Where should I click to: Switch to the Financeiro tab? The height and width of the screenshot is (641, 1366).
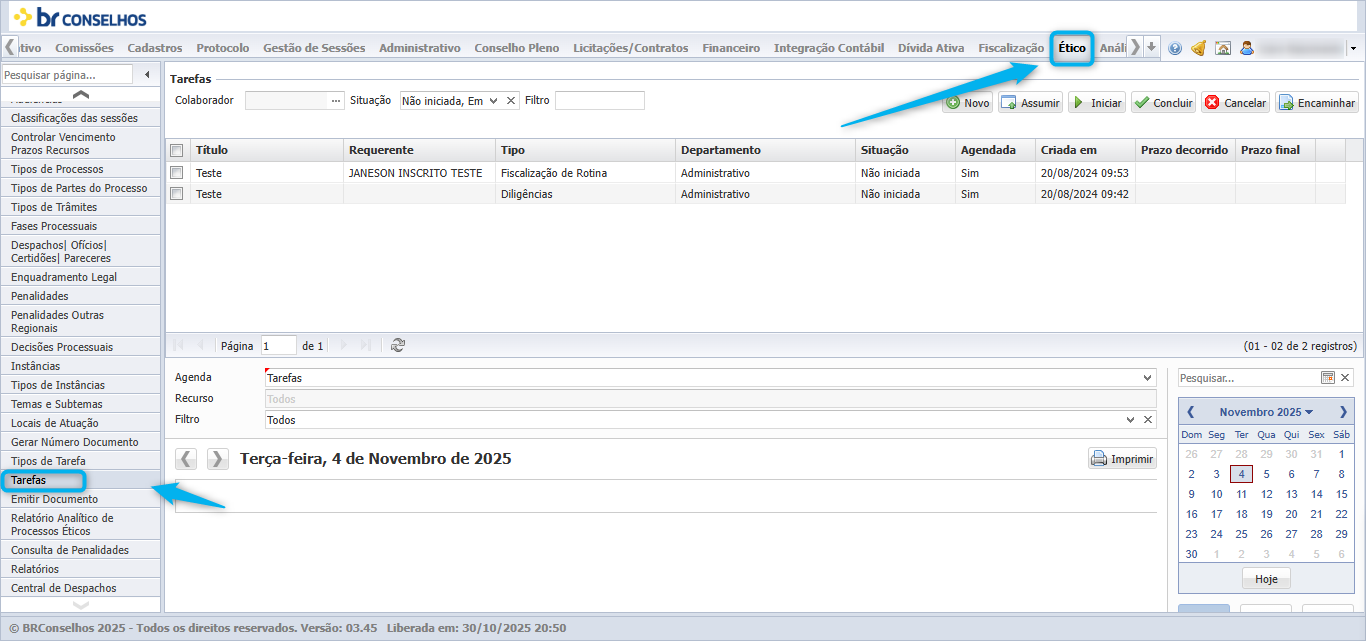click(731, 48)
